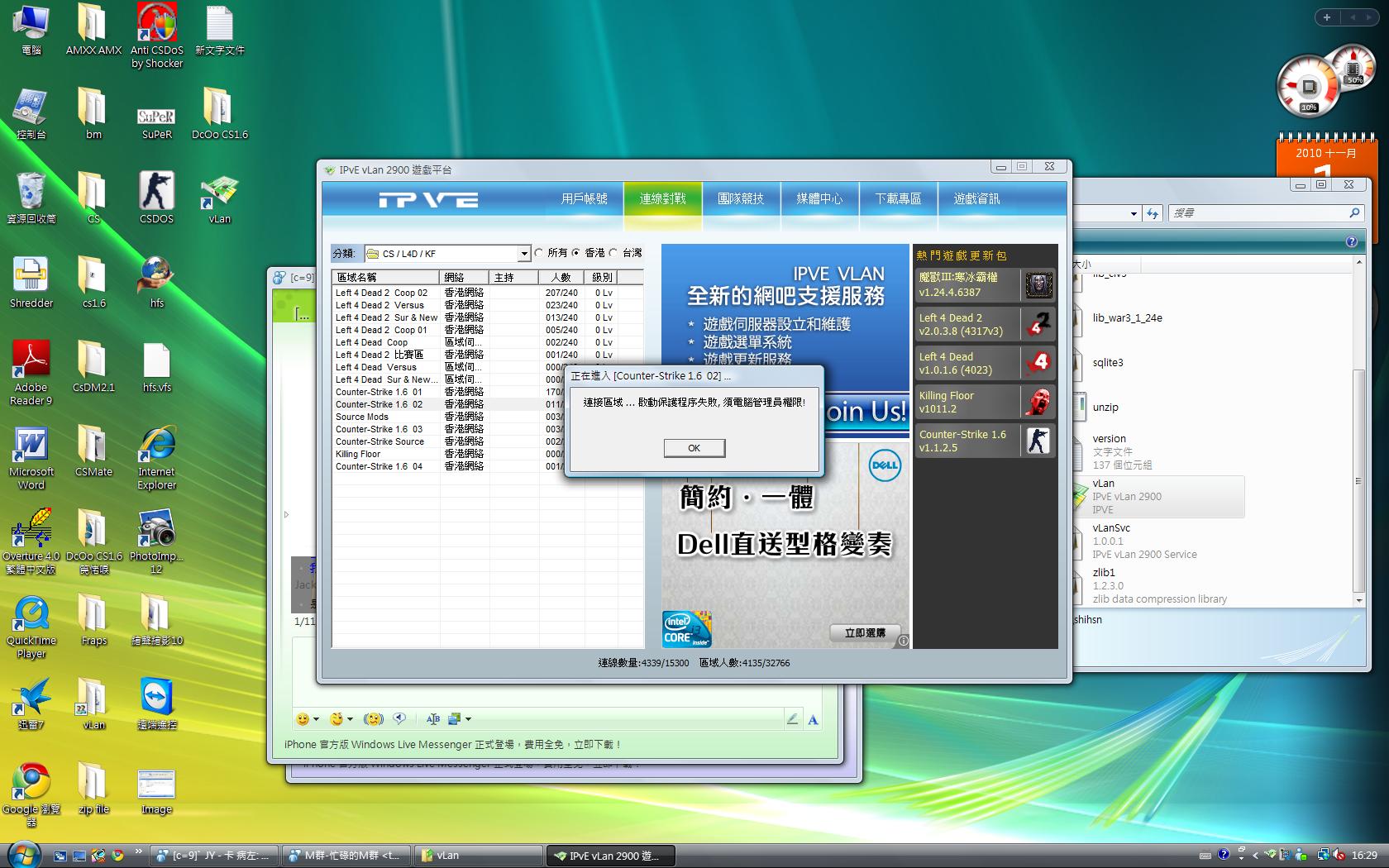Screen dimensions: 1389x868
Task: Select the 香港 region radio button
Action: [577, 253]
